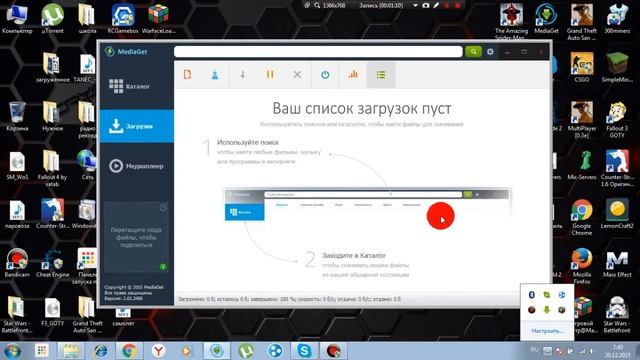Viewport: 640px width, 360px height.
Task: Expand the dropdown arrow in recording bar
Action: click(x=415, y=5)
